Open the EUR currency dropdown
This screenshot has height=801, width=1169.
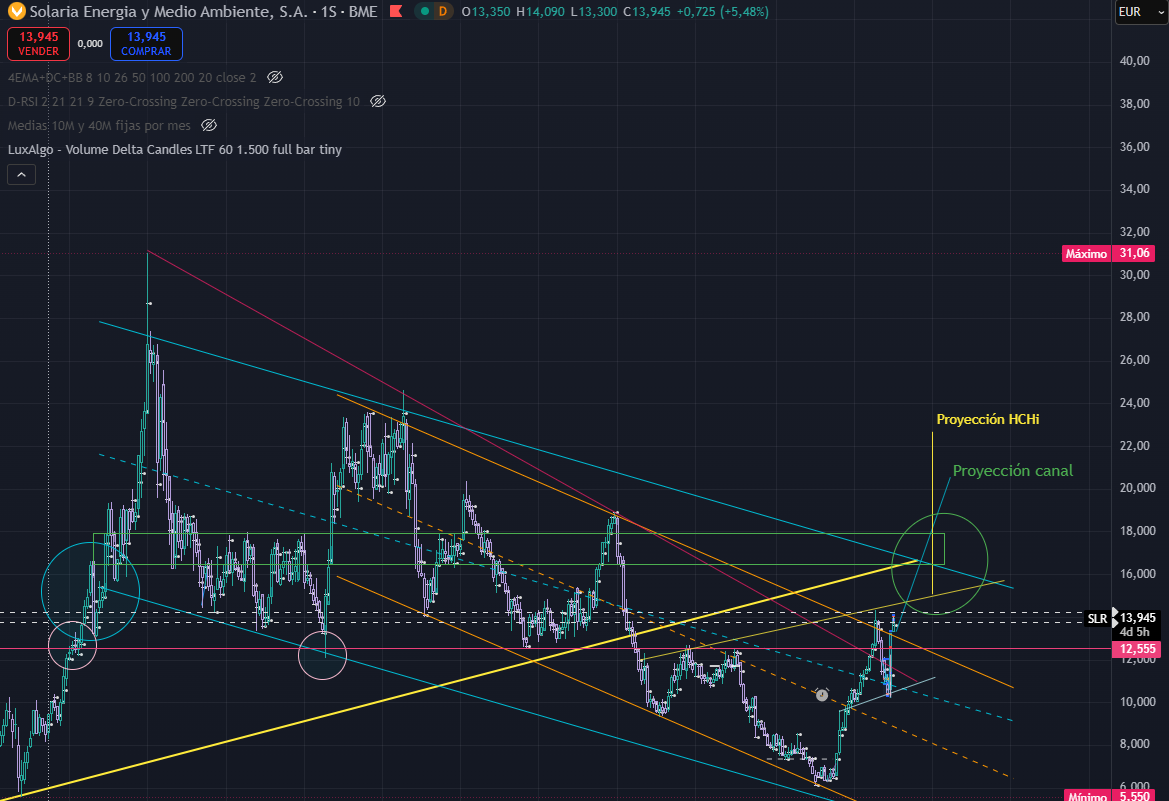1141,12
